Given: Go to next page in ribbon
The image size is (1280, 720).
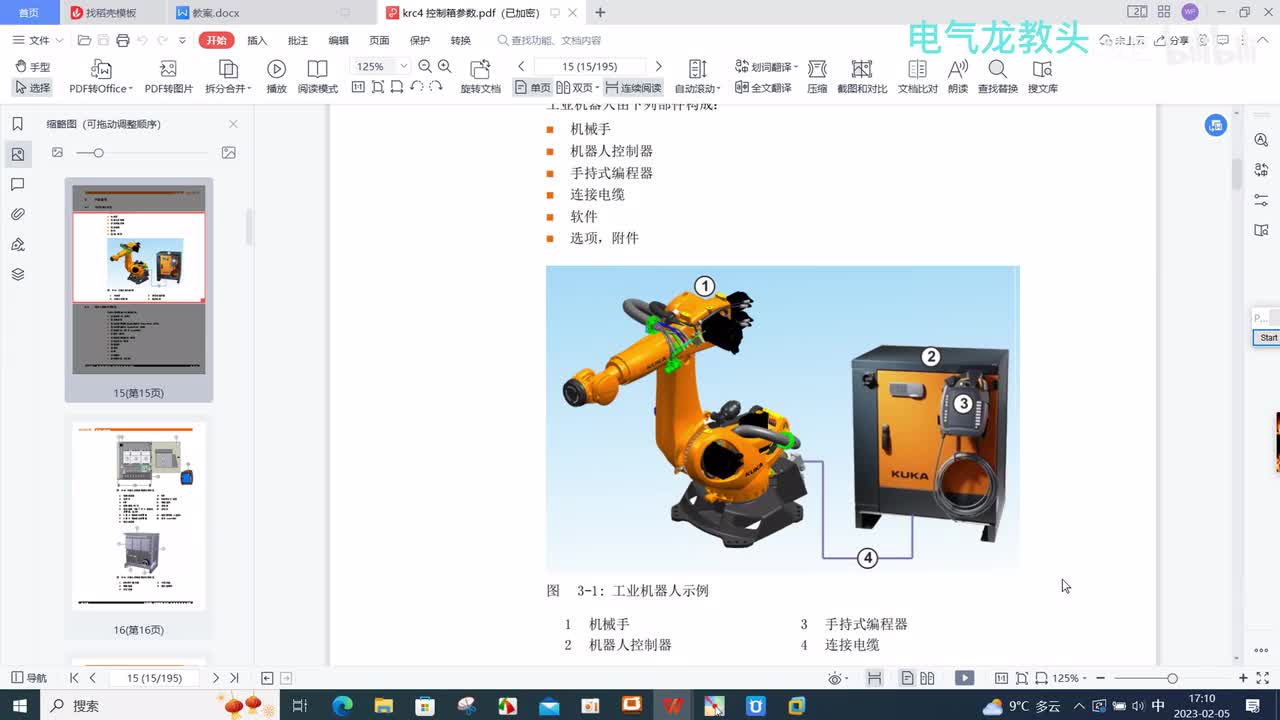Looking at the screenshot, I should pos(658,66).
